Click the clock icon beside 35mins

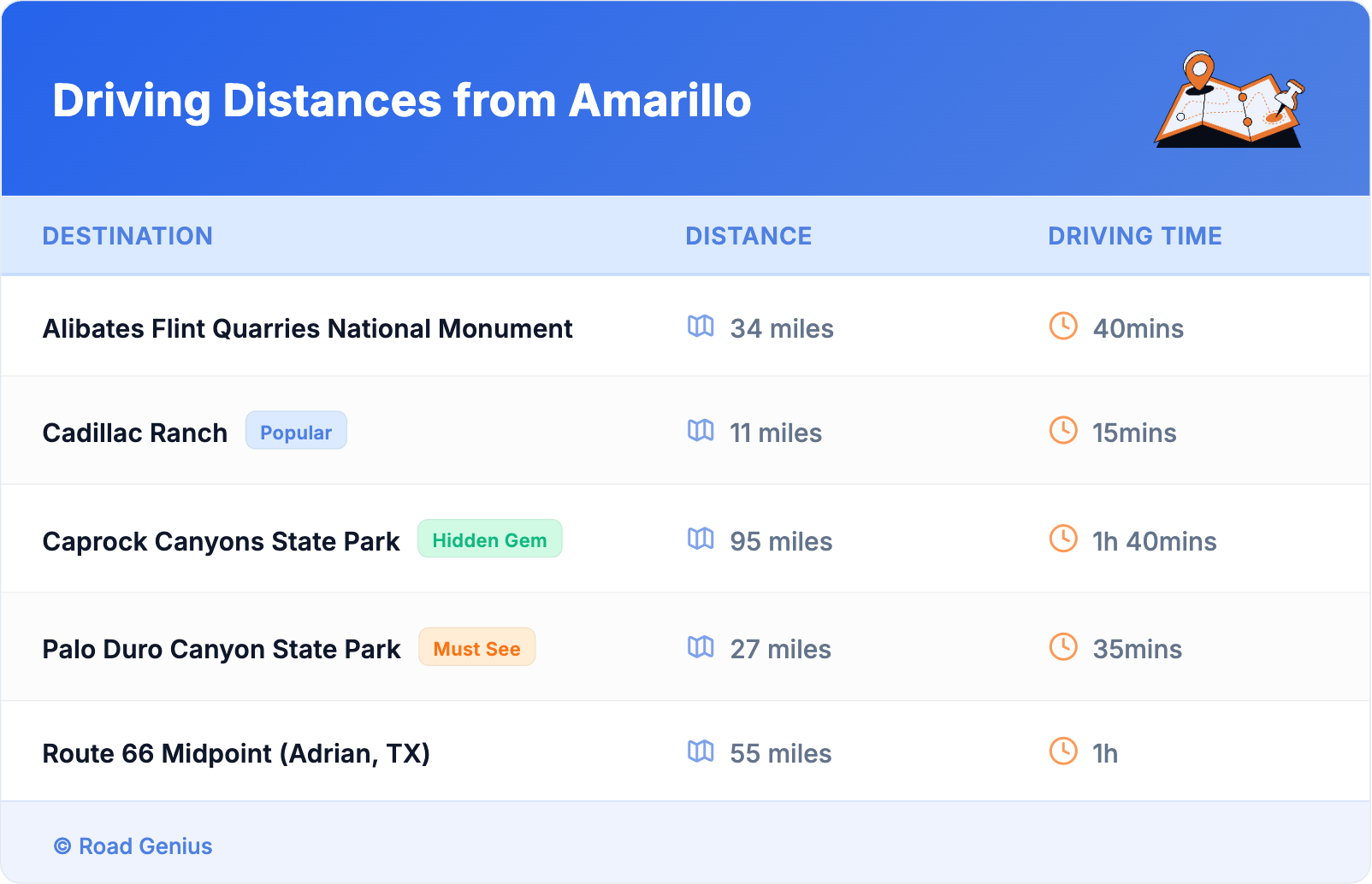[x=1063, y=647]
